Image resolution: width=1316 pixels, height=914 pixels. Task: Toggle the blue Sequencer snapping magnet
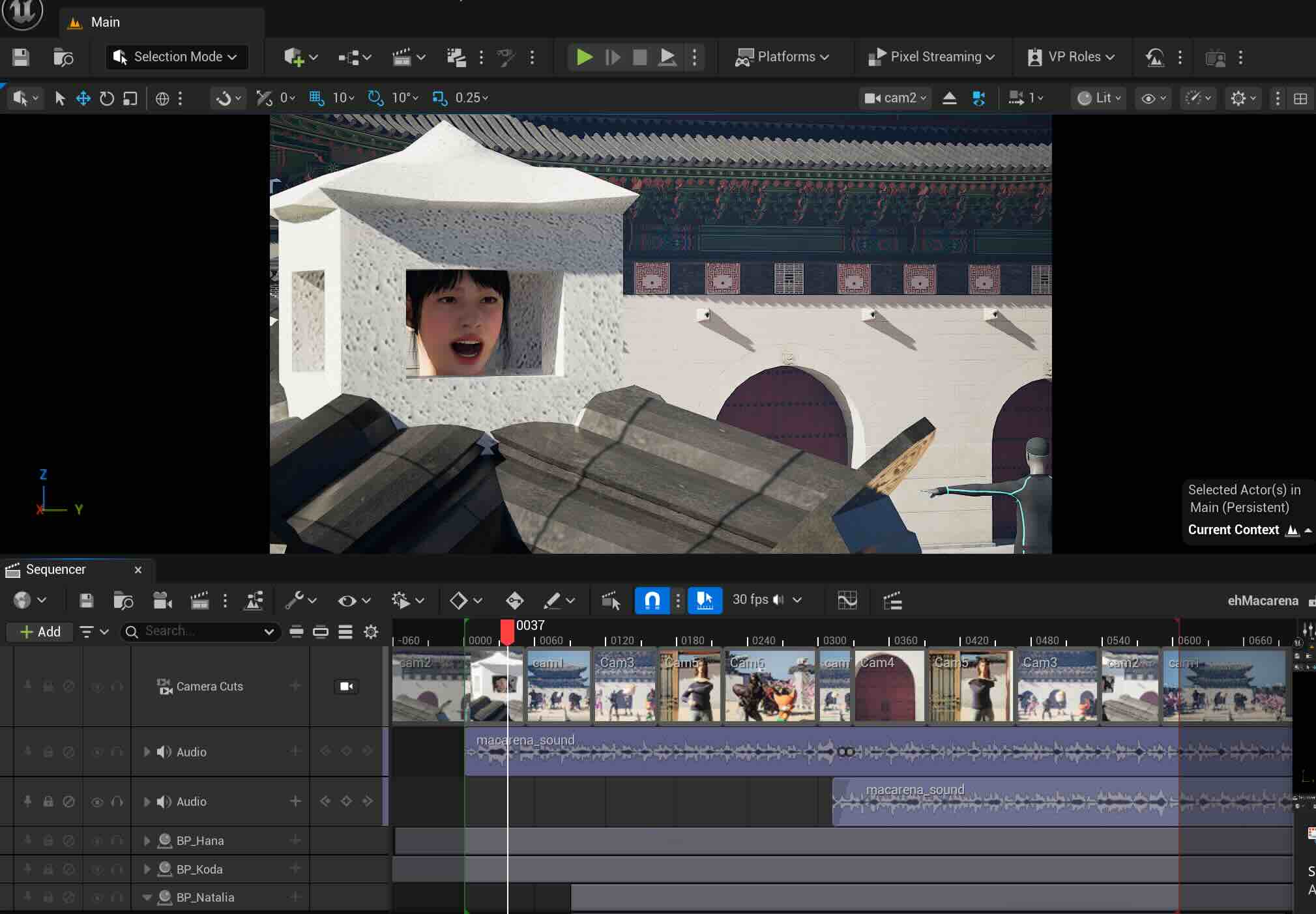point(652,601)
